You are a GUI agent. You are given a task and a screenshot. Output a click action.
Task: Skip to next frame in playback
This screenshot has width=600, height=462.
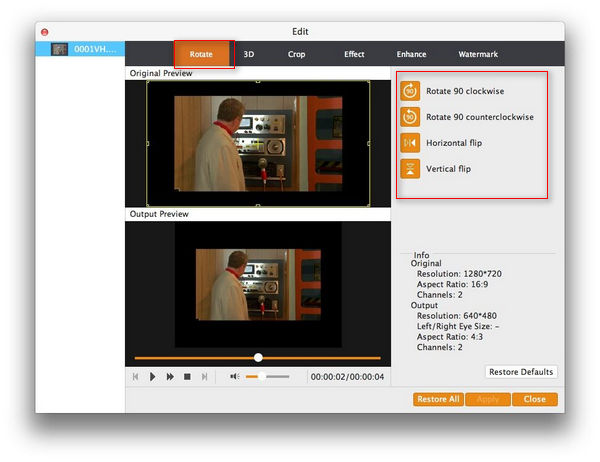(x=204, y=377)
